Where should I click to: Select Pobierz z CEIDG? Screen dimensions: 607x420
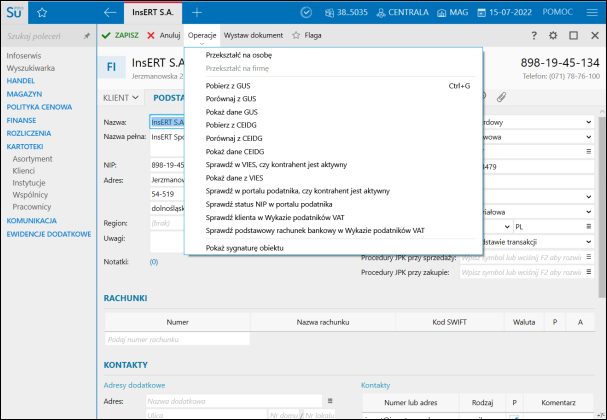[231, 125]
